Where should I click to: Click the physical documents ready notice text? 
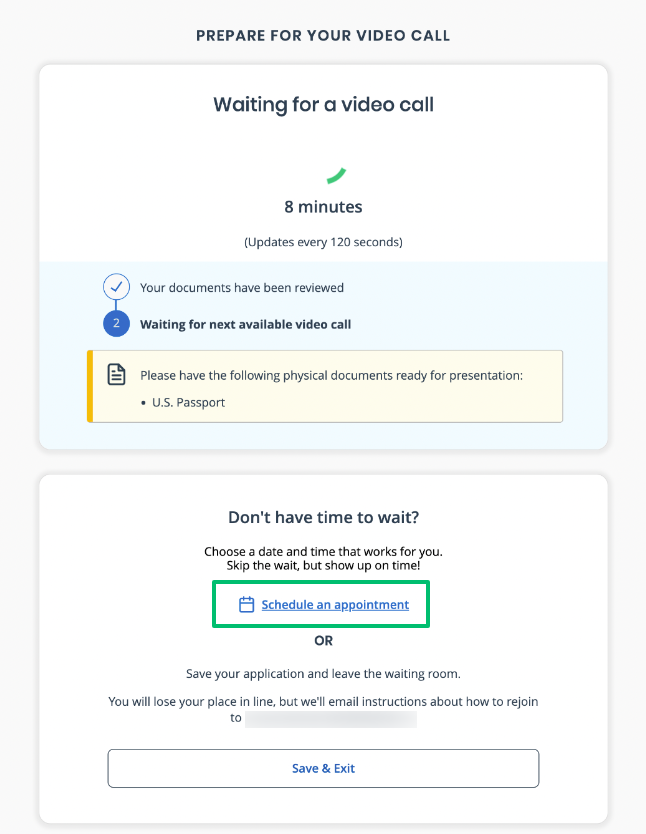coord(331,376)
